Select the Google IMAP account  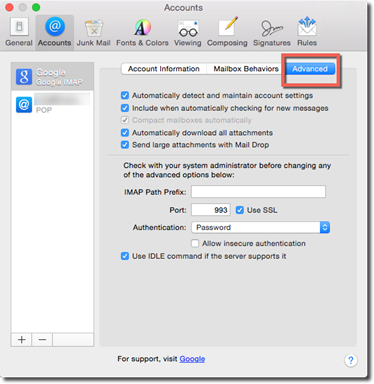click(52, 77)
